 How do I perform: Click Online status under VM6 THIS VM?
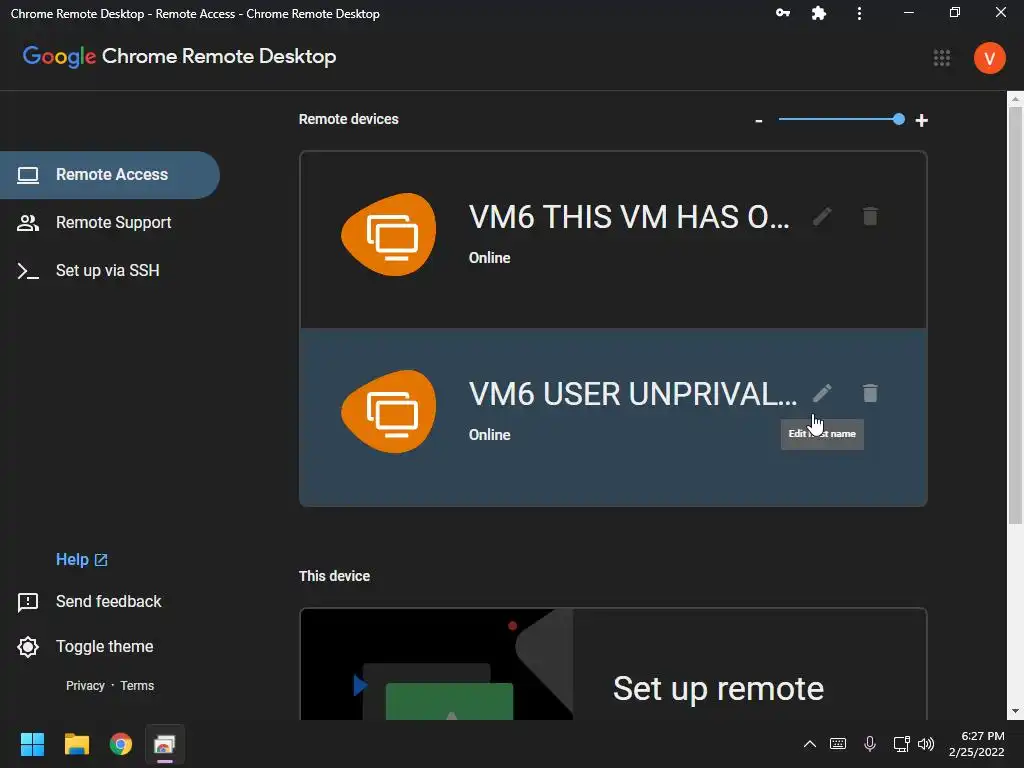(490, 258)
